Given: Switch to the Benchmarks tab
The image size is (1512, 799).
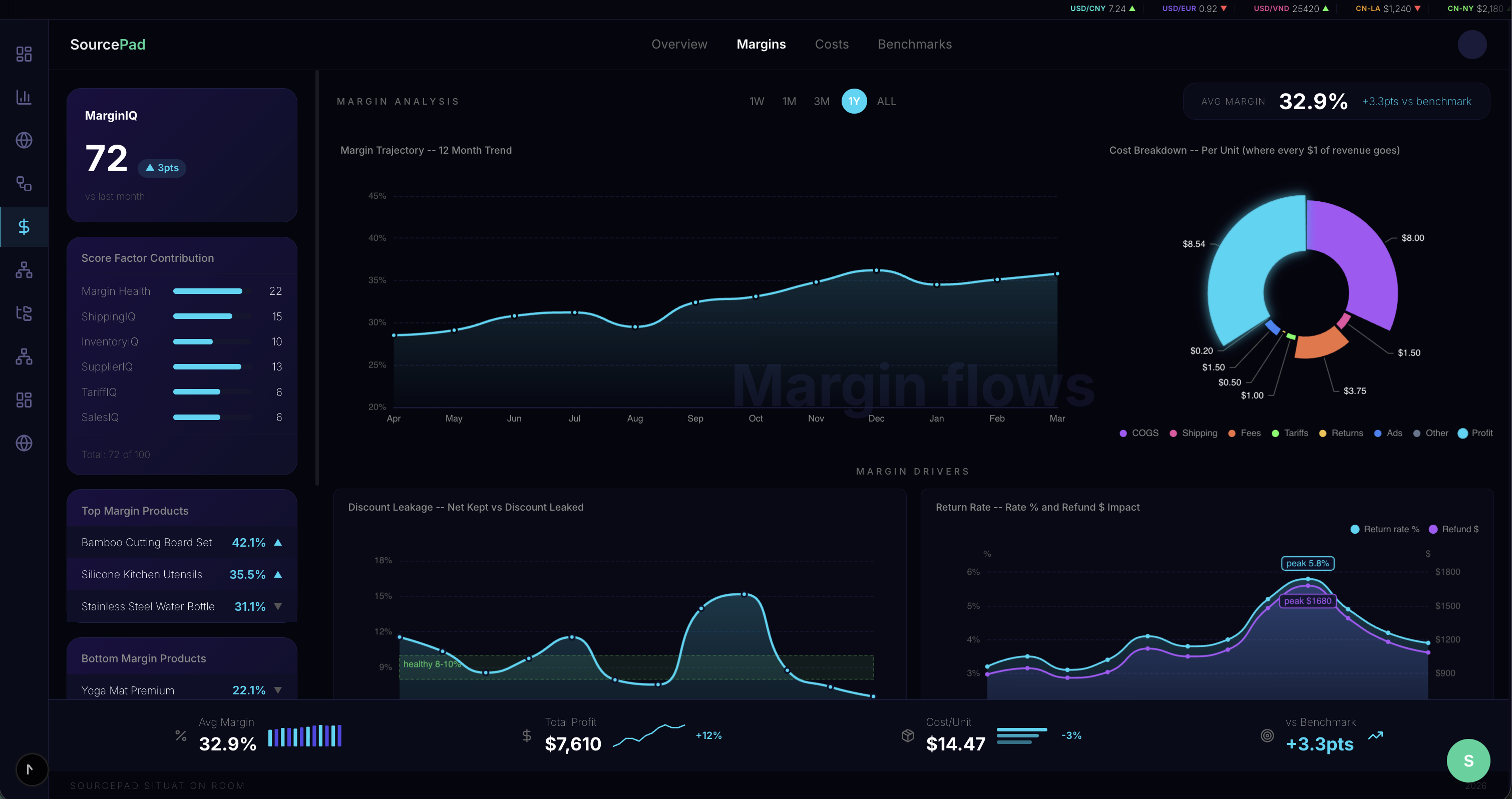Looking at the screenshot, I should point(915,45).
